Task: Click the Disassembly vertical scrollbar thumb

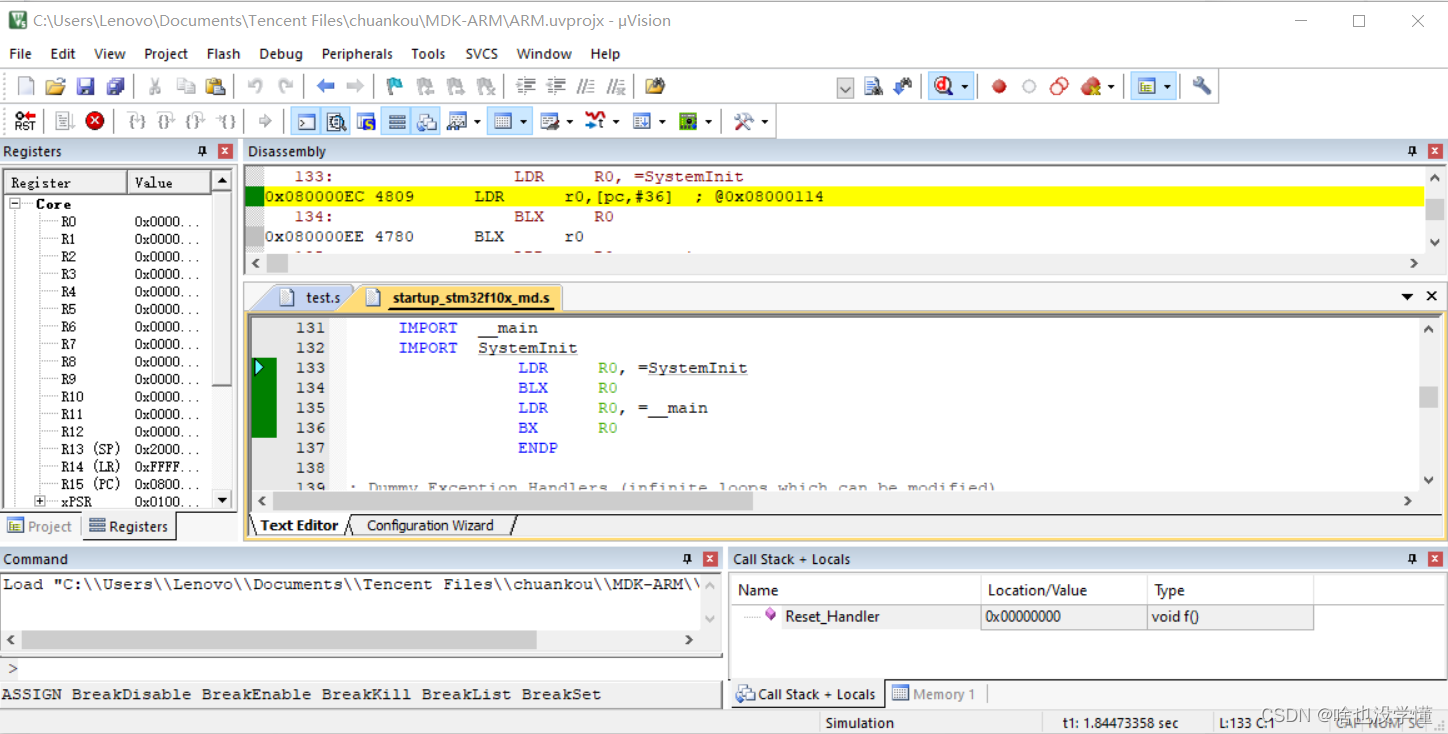Action: pos(1434,209)
